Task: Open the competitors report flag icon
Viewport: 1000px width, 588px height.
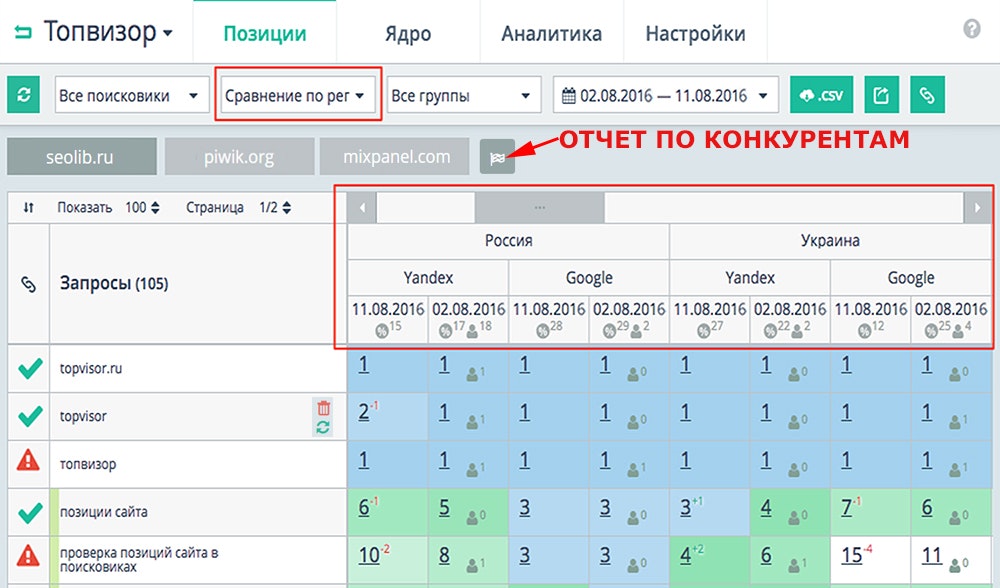Action: 497,157
